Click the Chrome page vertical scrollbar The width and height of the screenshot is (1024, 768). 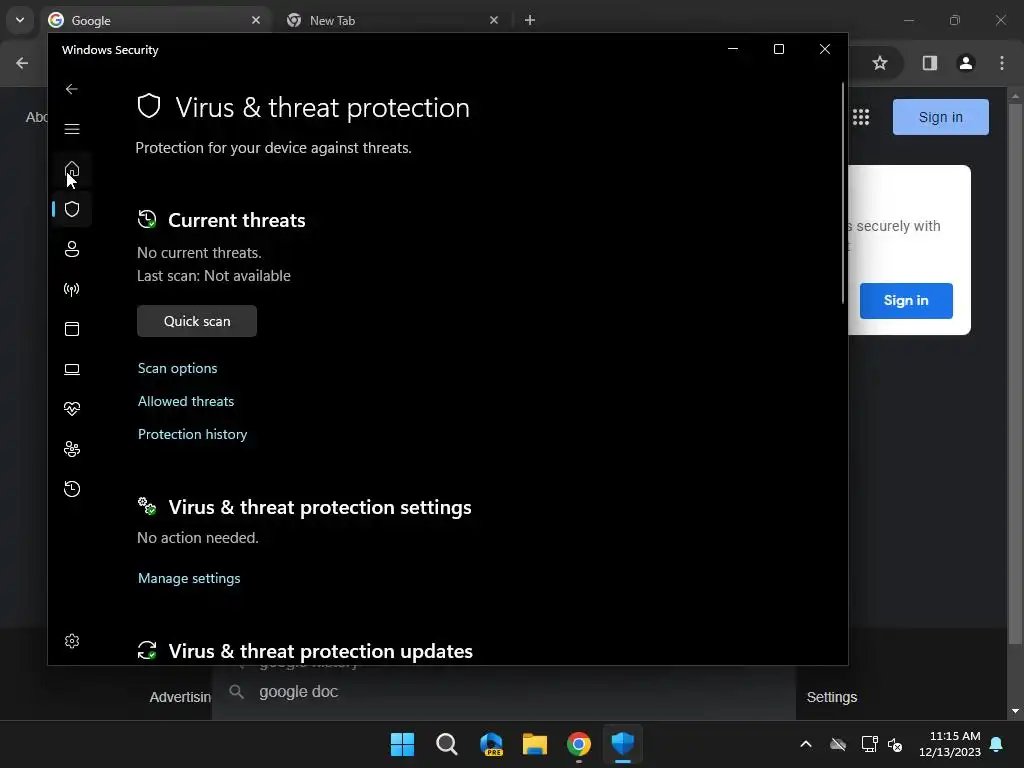(1014, 374)
